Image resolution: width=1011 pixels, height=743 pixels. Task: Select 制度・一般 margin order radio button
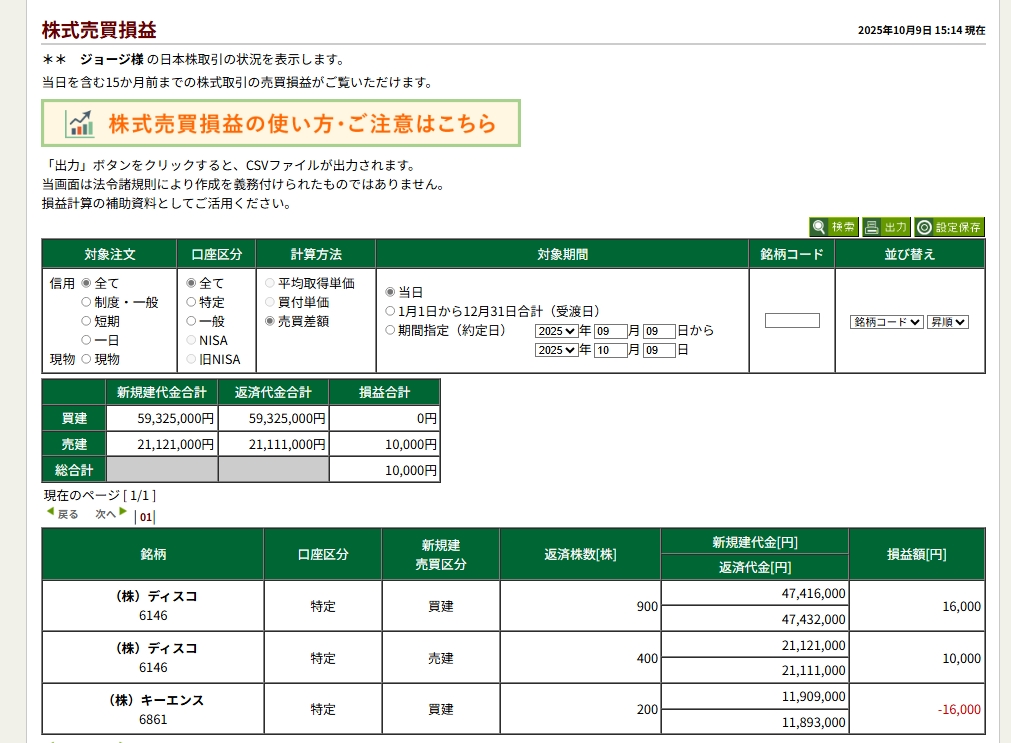pyautogui.click(x=86, y=302)
